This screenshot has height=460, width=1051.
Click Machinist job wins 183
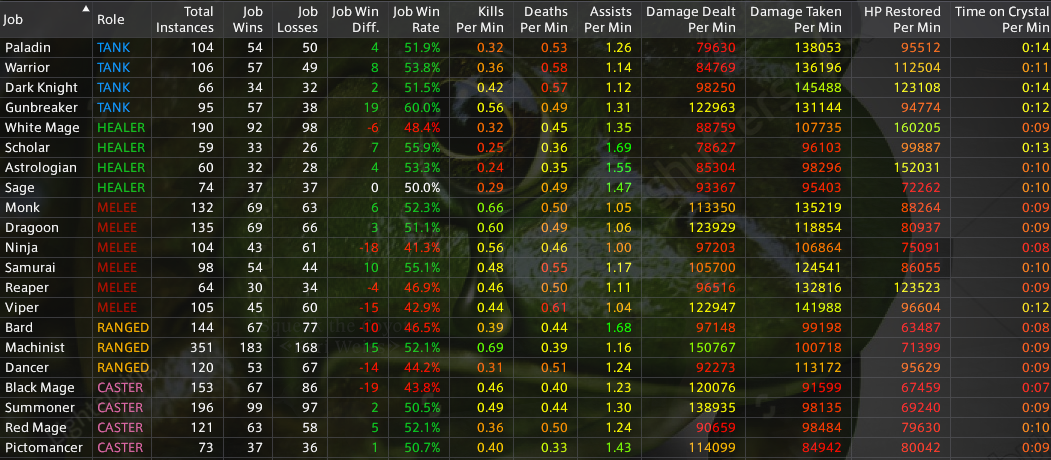252,348
